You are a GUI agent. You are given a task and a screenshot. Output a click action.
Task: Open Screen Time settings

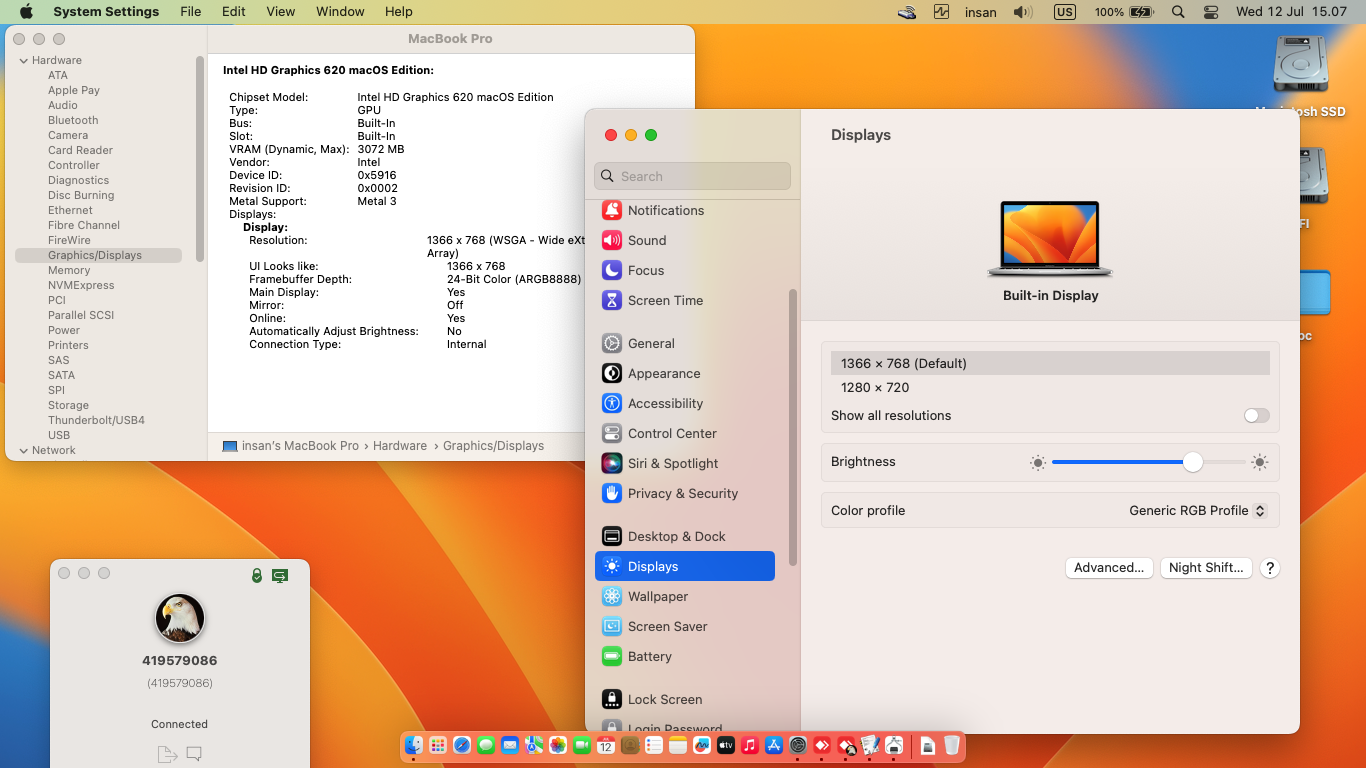(686, 300)
